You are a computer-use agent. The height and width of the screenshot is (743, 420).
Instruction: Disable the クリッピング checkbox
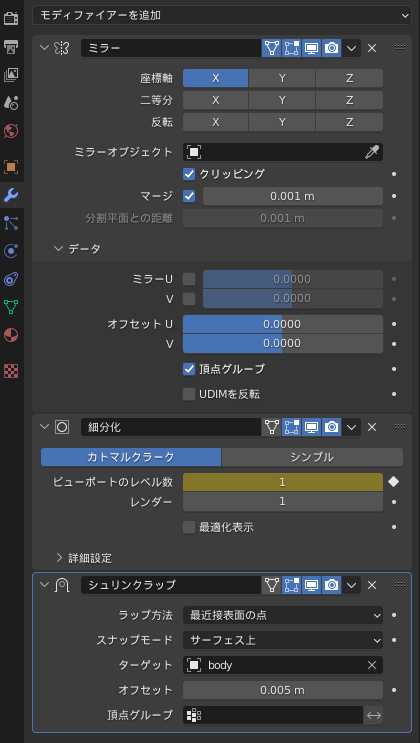(189, 174)
